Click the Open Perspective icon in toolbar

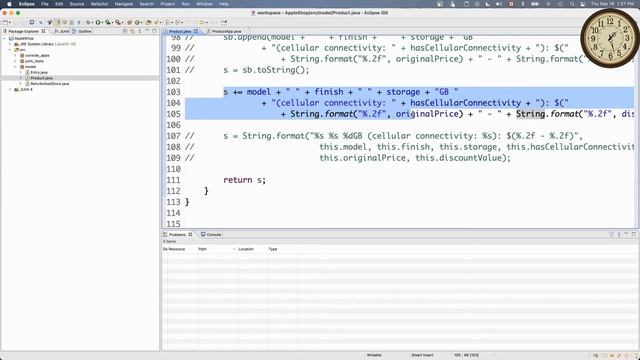[224, 22]
